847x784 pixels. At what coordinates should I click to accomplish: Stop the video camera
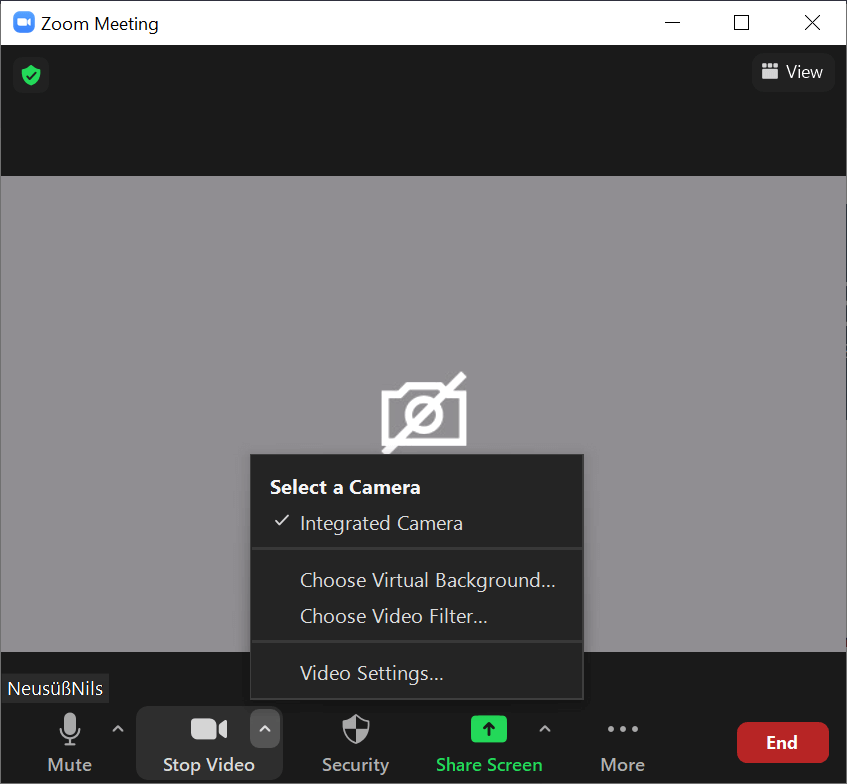click(x=208, y=742)
